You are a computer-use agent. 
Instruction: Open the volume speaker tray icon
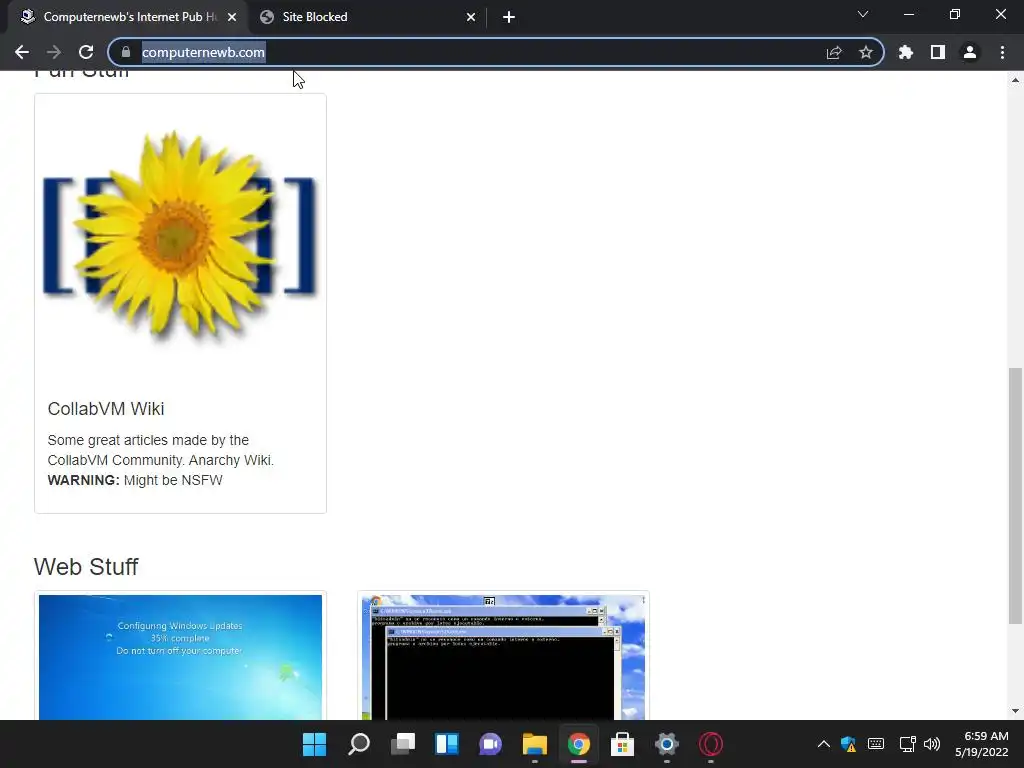pos(932,744)
